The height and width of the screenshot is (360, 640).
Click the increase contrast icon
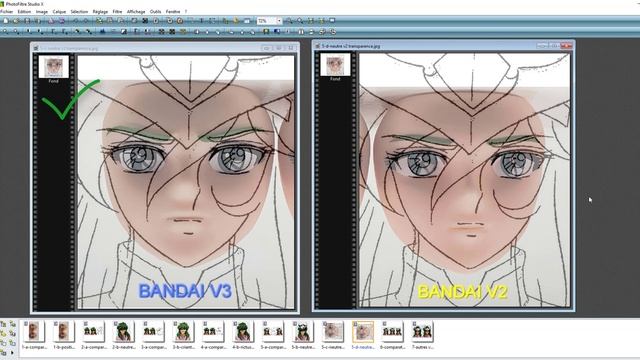[x=64, y=31]
